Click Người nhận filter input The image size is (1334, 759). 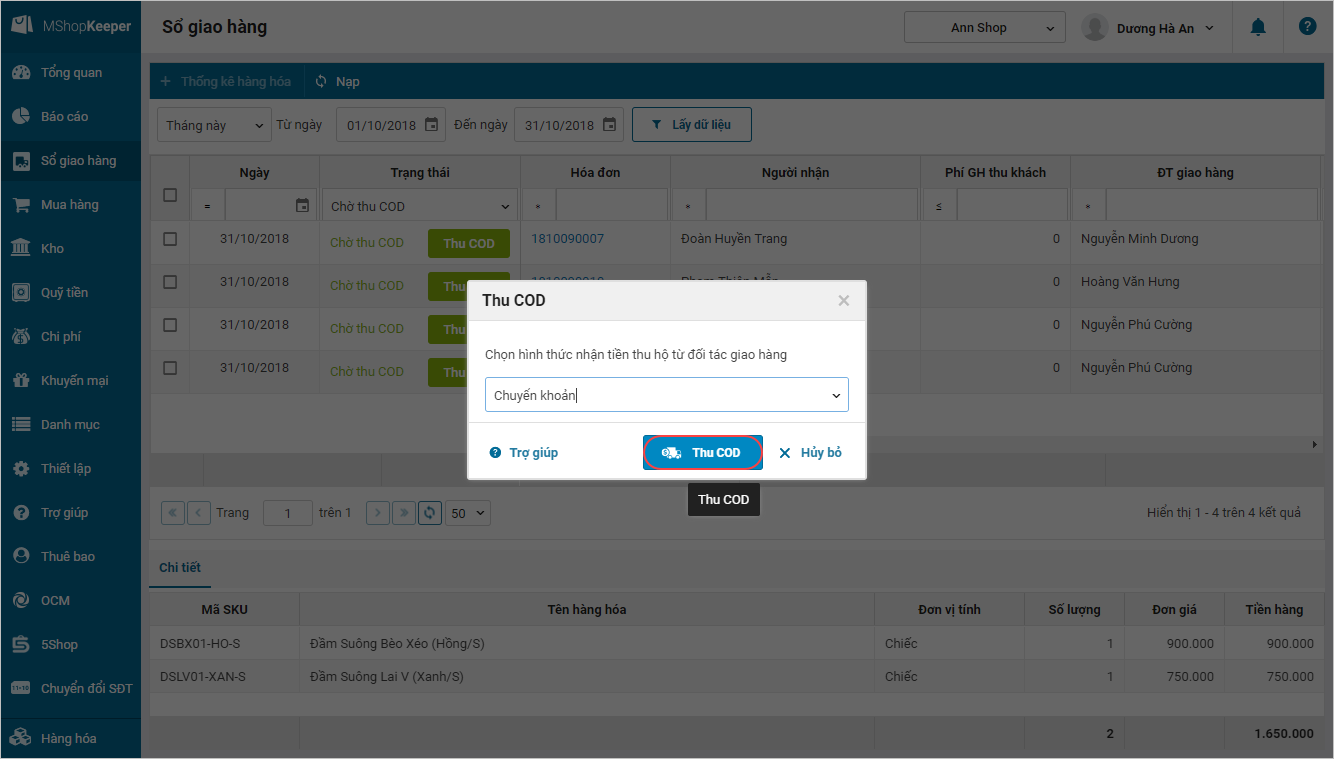click(811, 206)
